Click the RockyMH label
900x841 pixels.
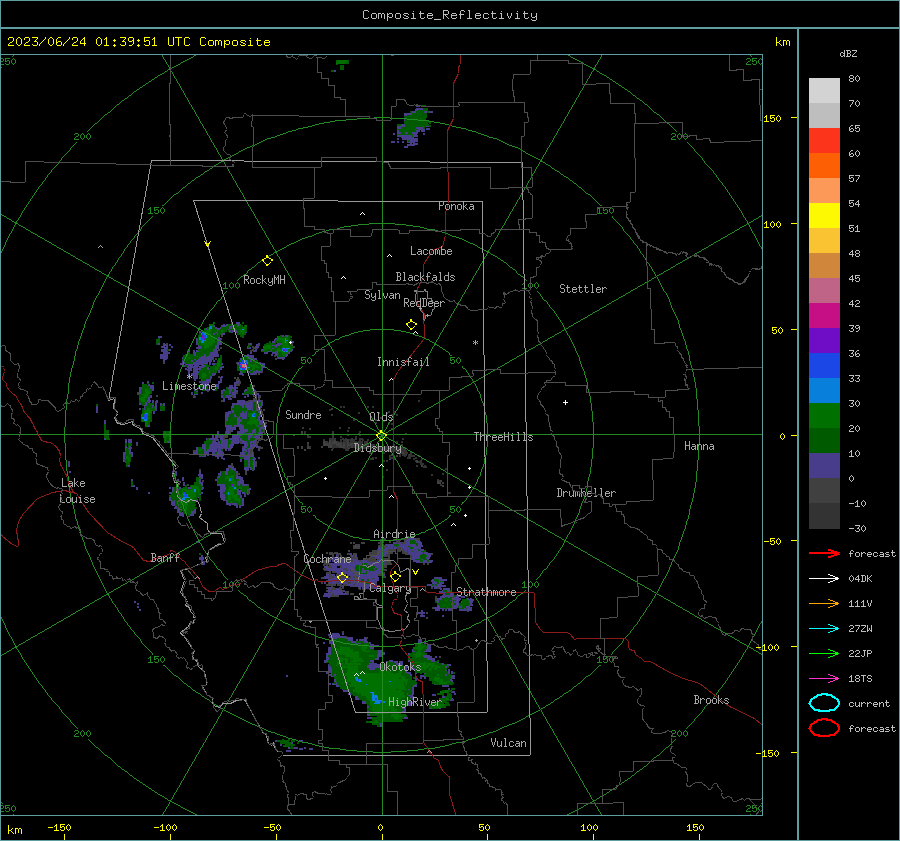[x=264, y=280]
